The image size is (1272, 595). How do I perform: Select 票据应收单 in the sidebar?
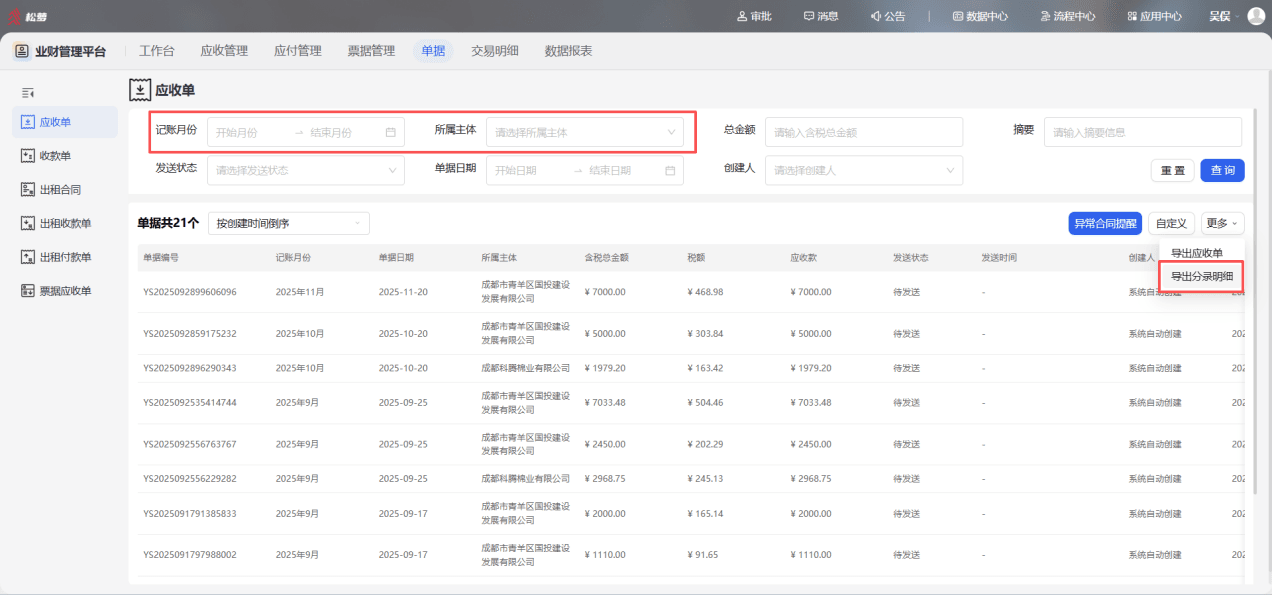65,291
